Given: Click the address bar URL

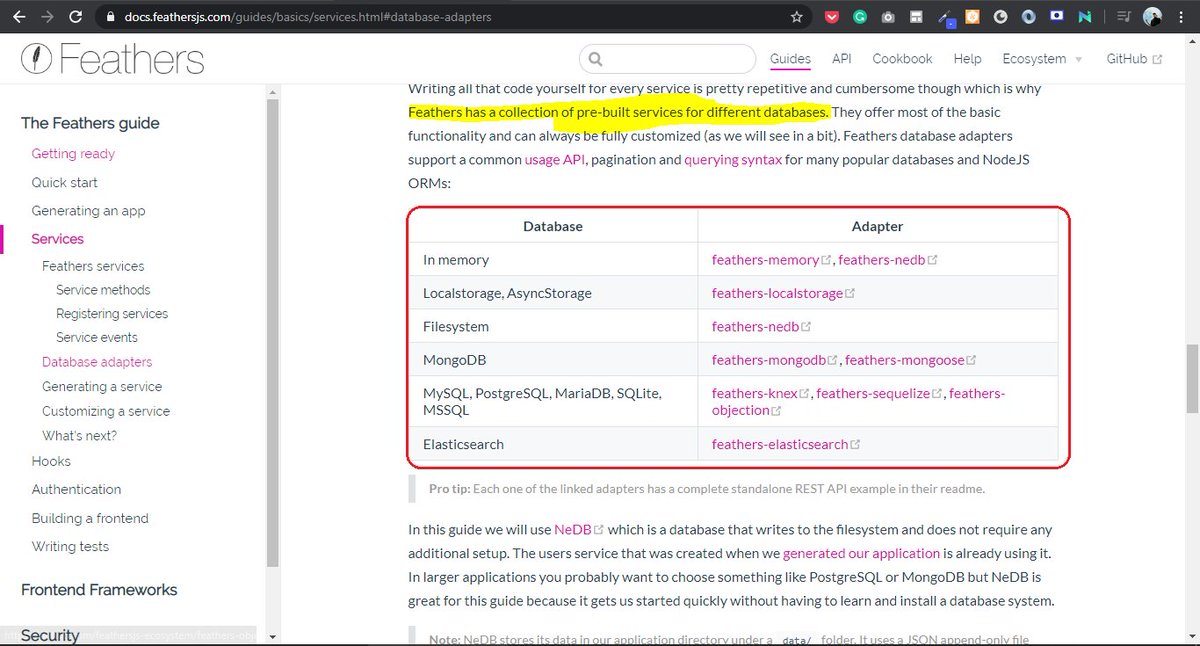Looking at the screenshot, I should click(x=306, y=17).
